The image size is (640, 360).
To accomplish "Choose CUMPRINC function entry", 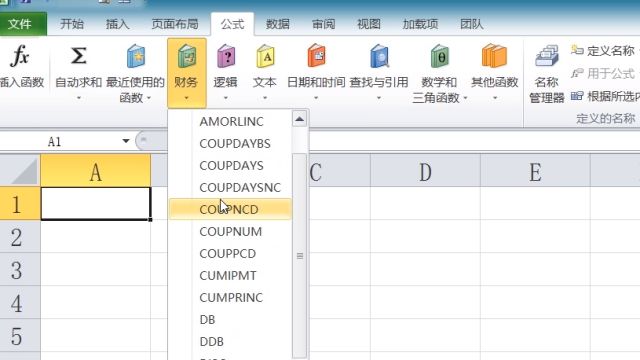I will click(231, 298).
